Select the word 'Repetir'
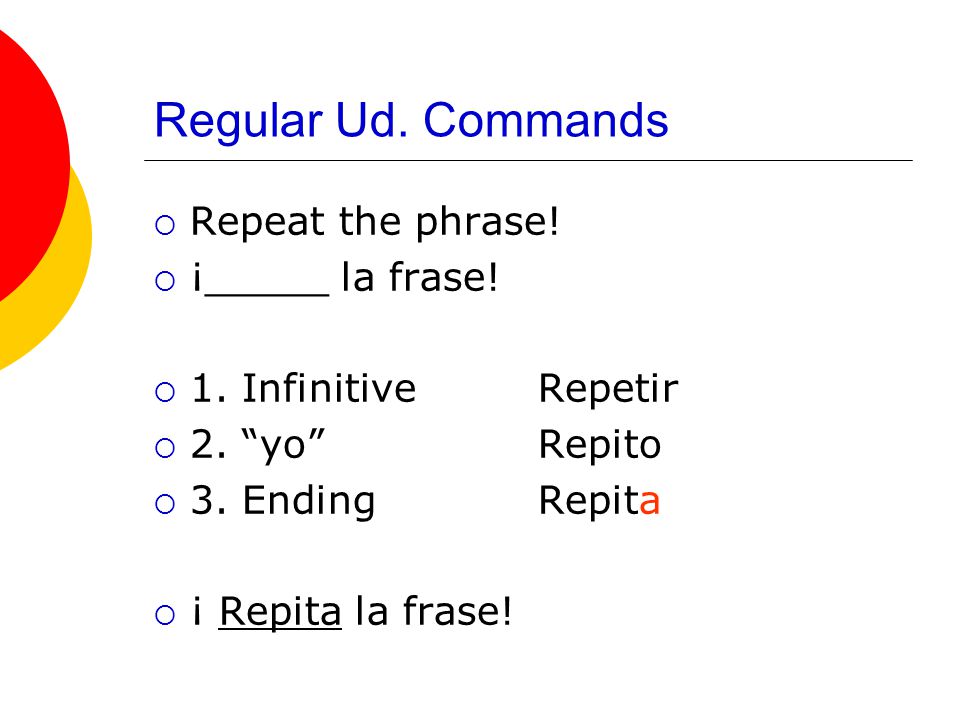This screenshot has height=720, width=960. point(608,388)
